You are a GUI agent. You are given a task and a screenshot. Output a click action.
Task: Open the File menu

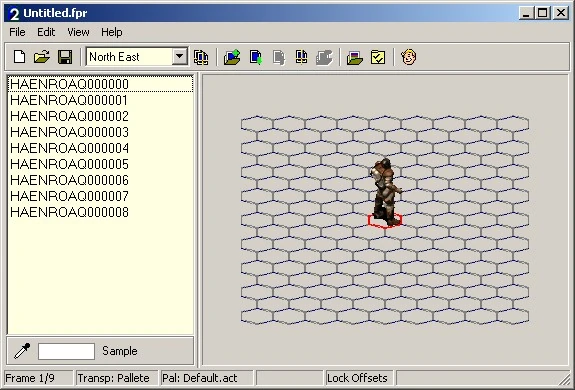coord(17,32)
